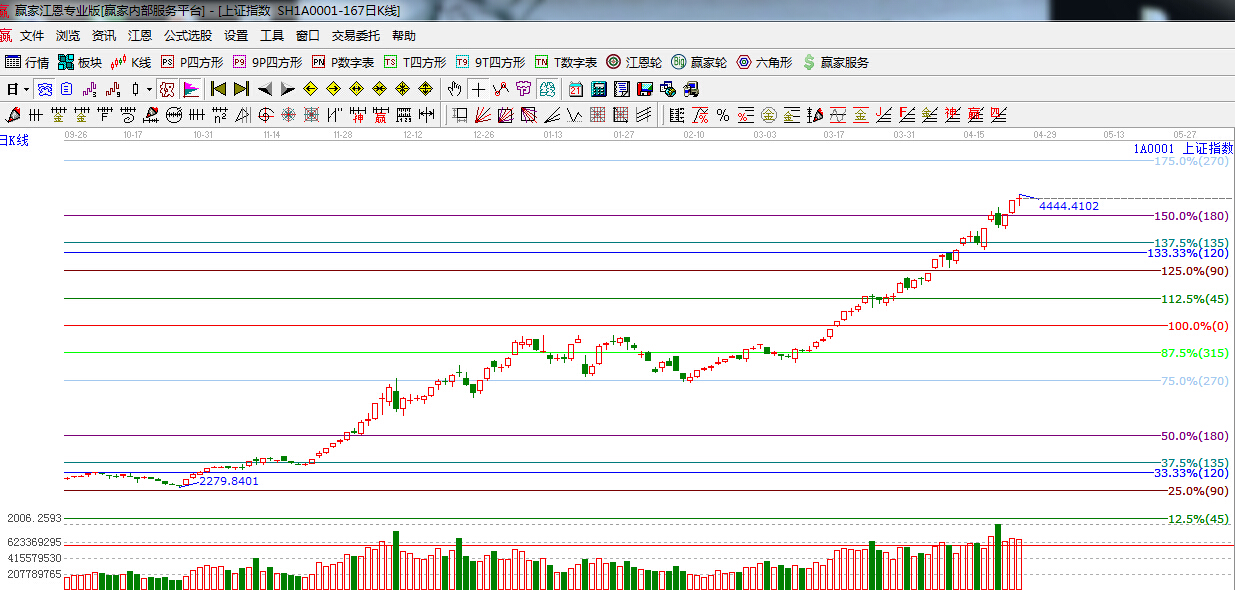1235x590 pixels.
Task: Click the 赢家服务 service link
Action: pos(835,62)
